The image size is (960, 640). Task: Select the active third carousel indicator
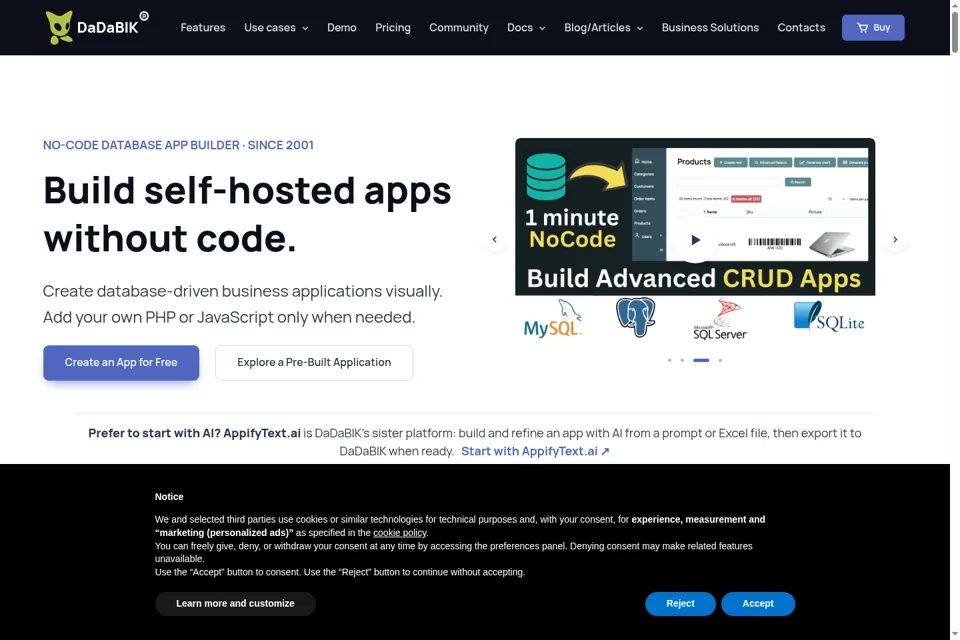[x=701, y=360]
